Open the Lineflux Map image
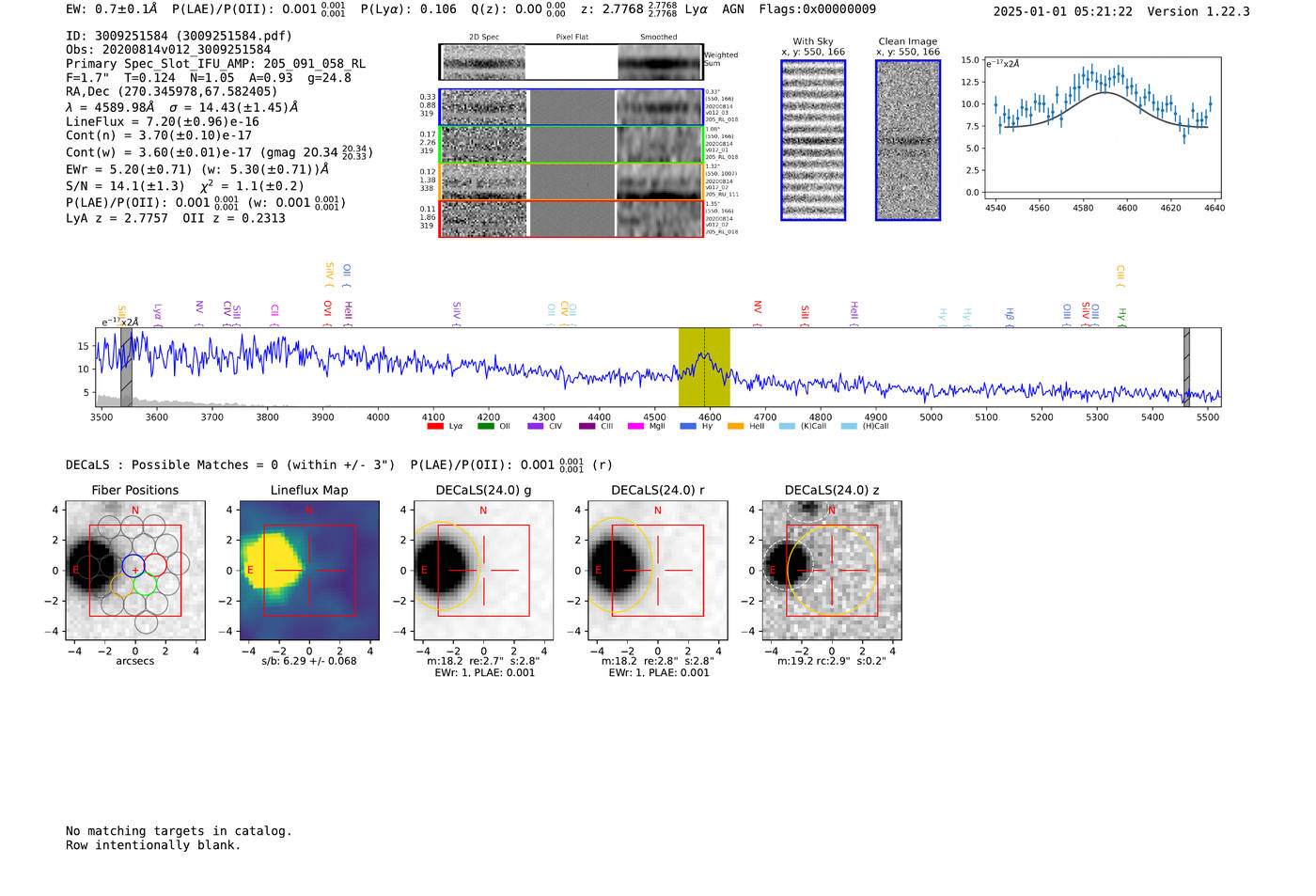The height and width of the screenshot is (896, 1316). (x=309, y=570)
